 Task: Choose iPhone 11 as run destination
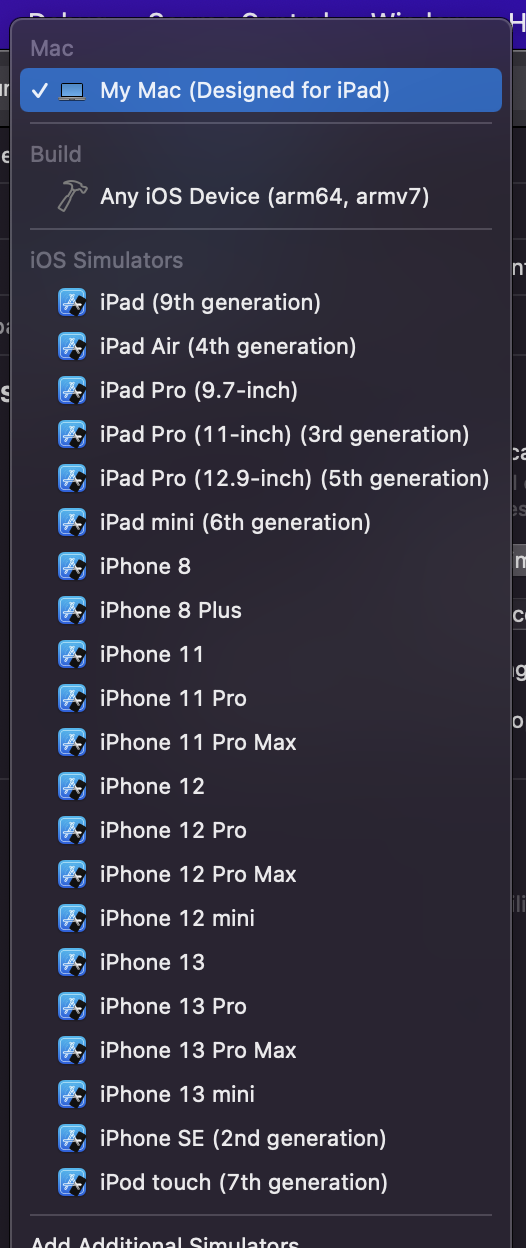coord(260,654)
